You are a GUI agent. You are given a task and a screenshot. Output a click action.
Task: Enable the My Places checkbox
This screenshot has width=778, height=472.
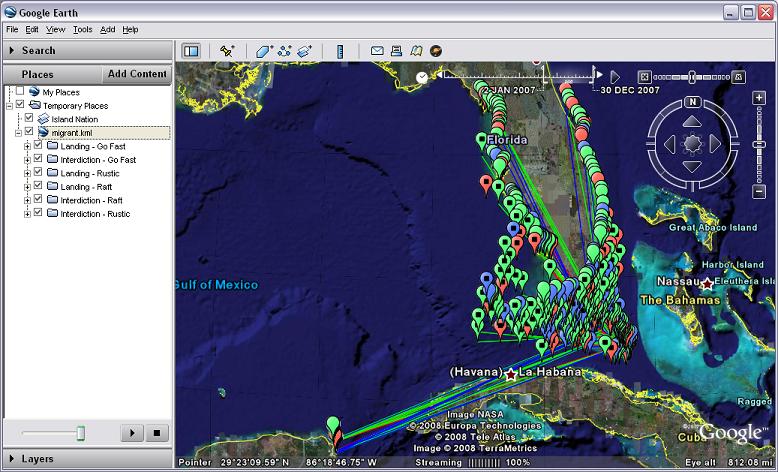[x=19, y=92]
